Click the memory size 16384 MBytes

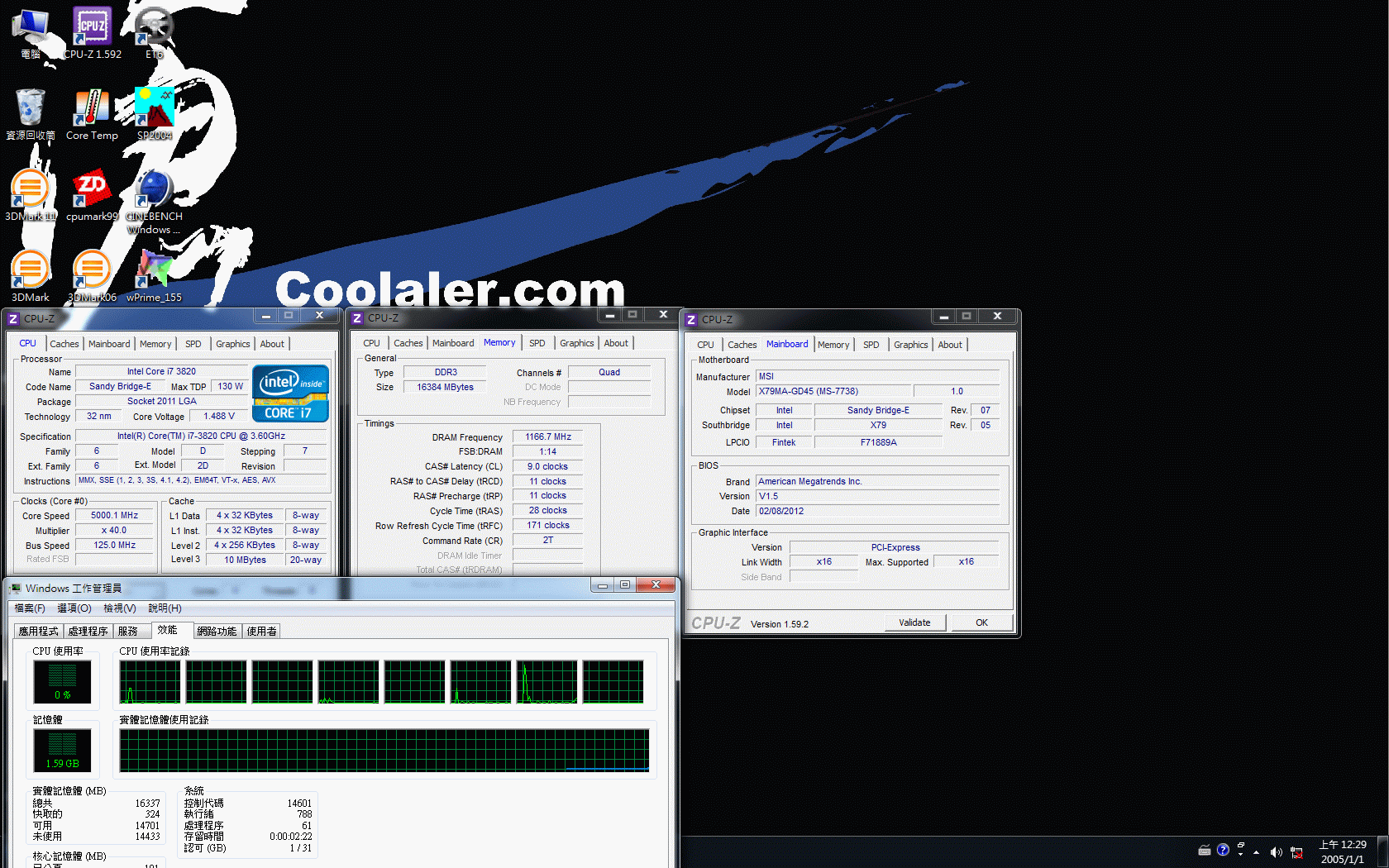[x=445, y=387]
